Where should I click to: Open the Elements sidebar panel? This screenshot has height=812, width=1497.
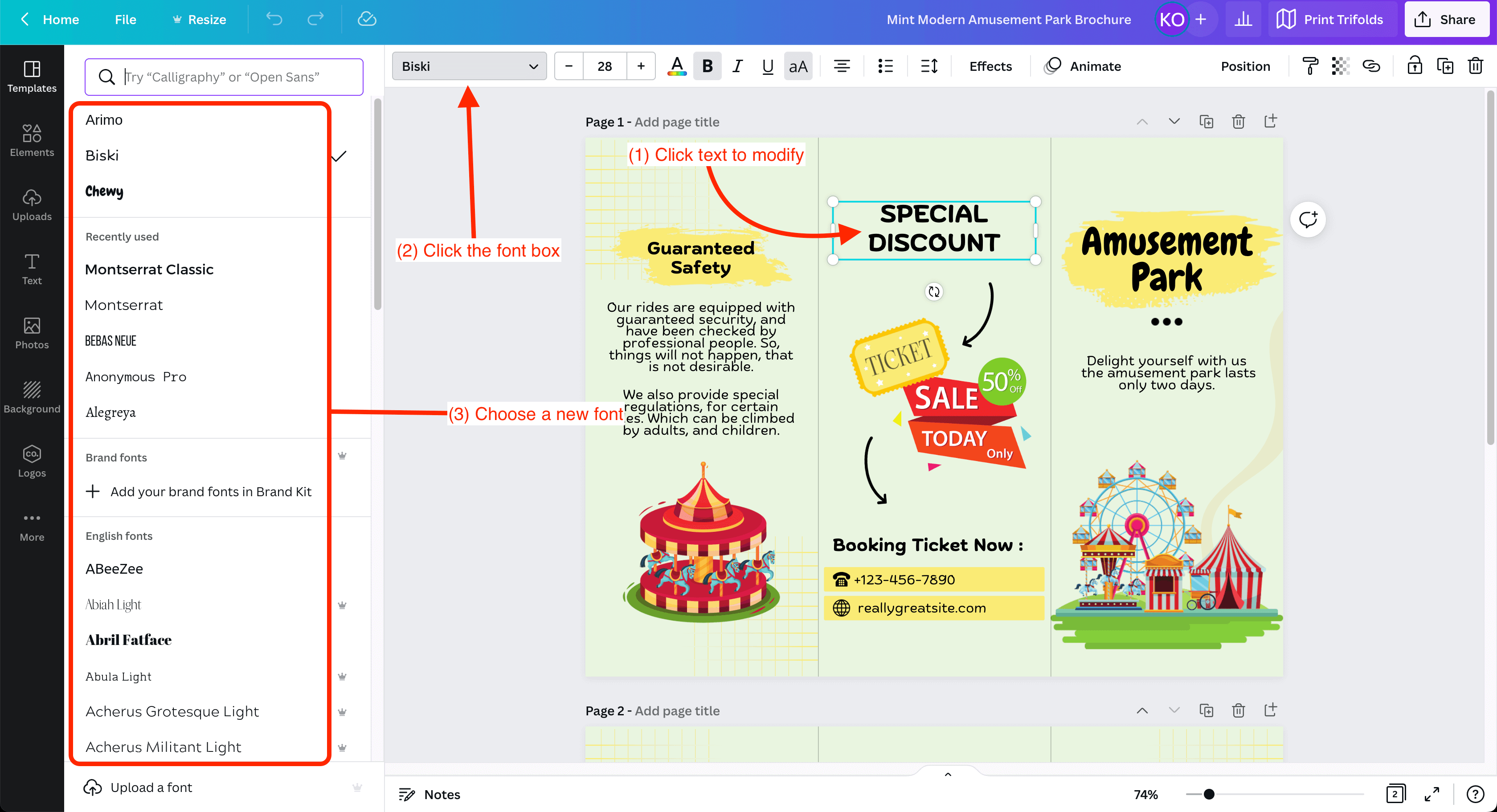31,140
